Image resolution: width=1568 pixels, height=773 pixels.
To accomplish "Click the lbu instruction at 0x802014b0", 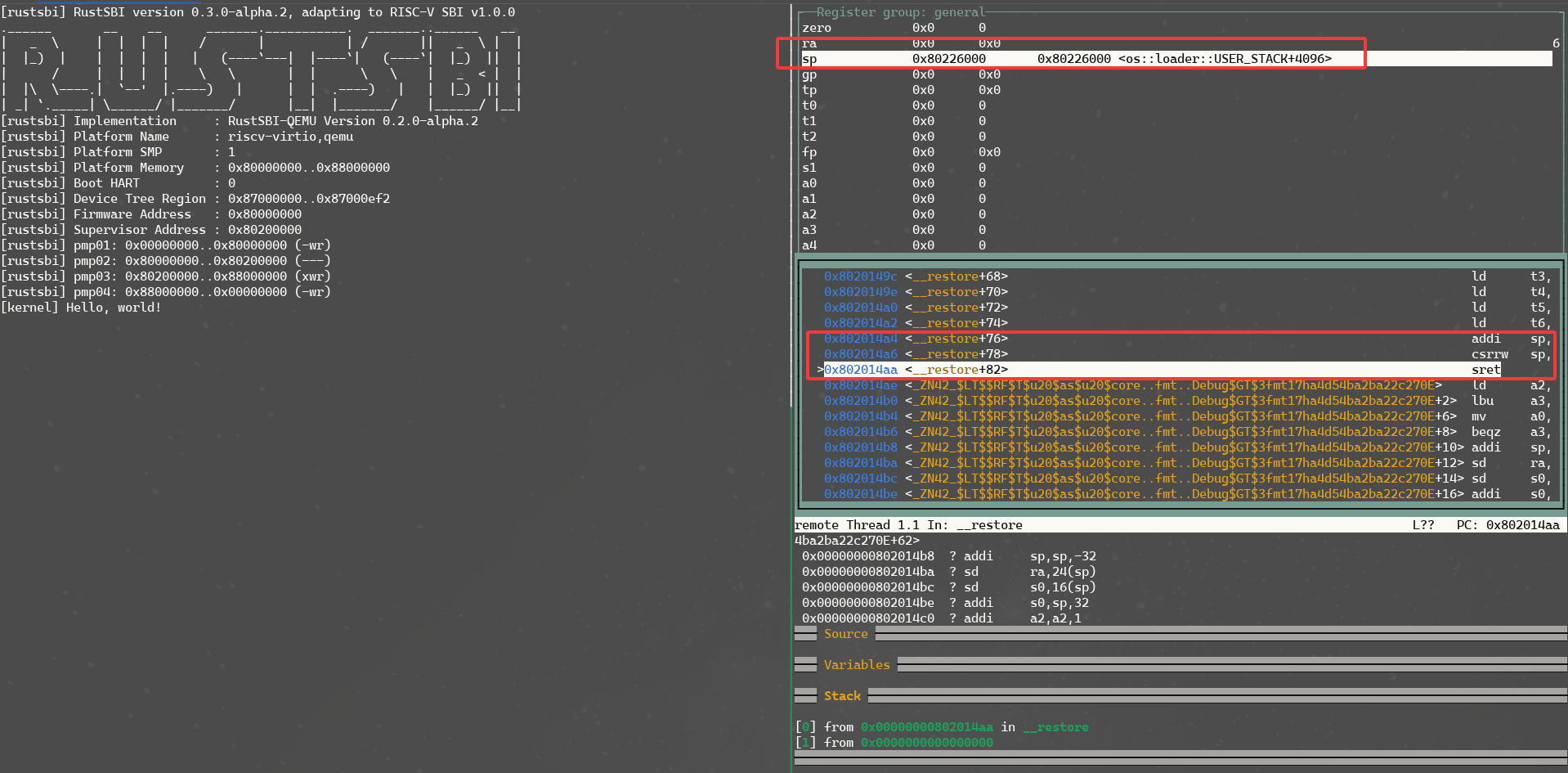I will [x=1482, y=401].
